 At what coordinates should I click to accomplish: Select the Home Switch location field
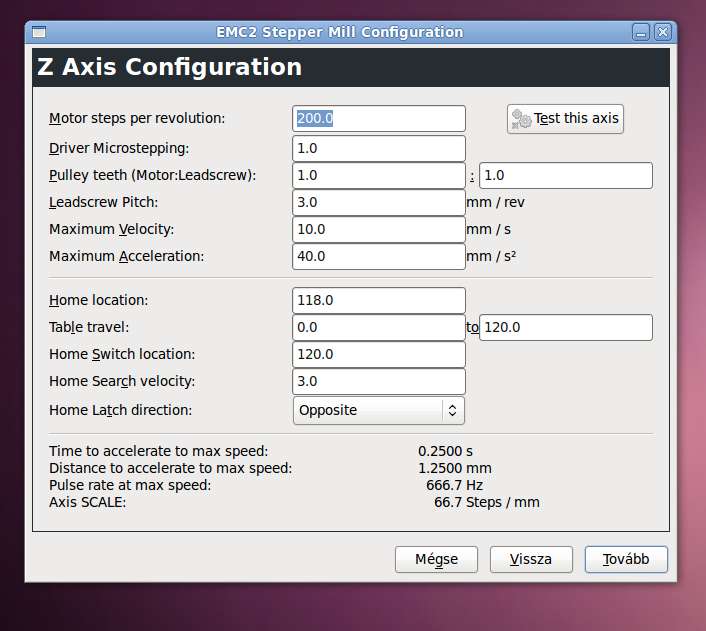coord(379,354)
